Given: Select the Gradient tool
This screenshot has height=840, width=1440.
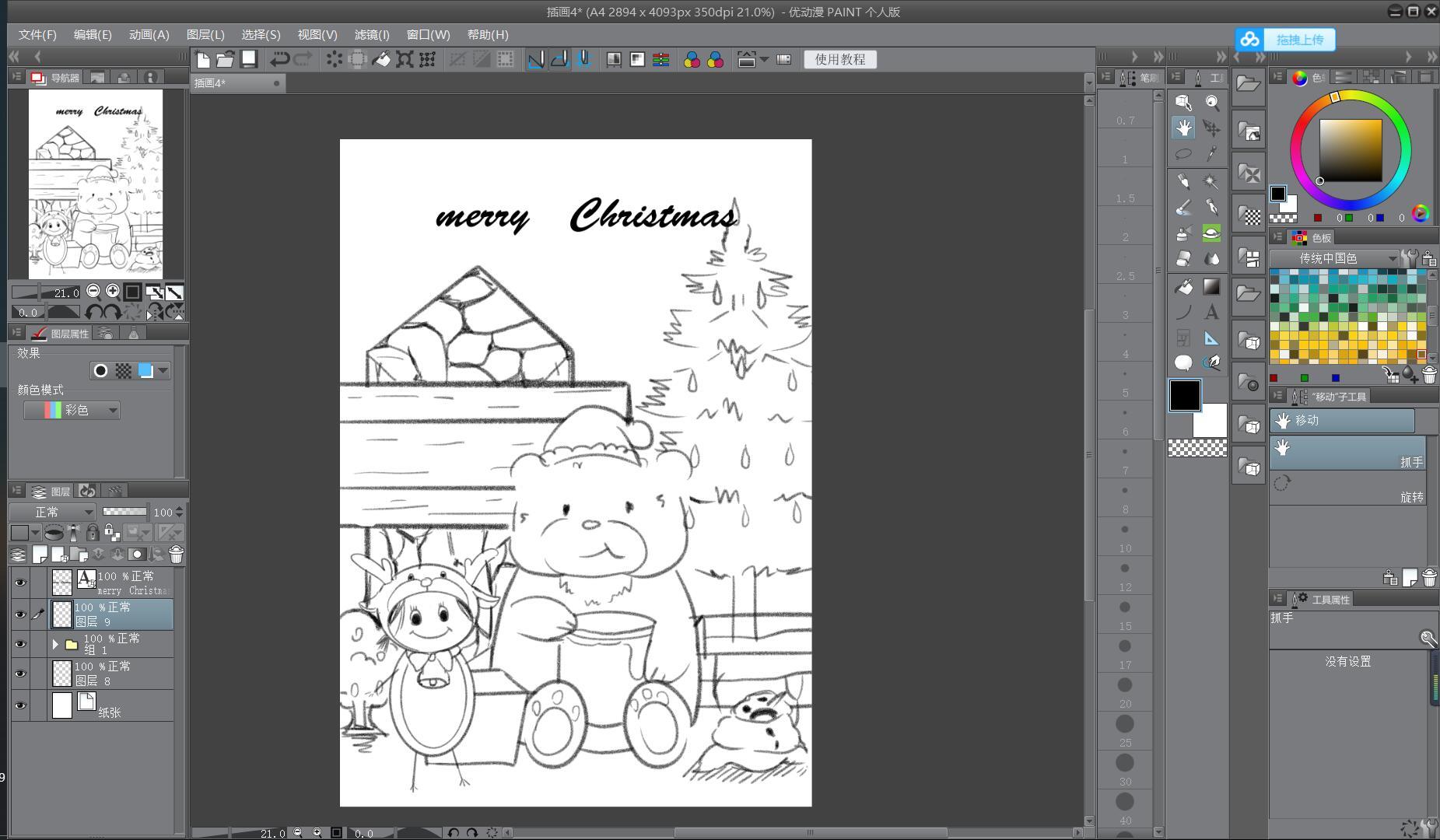Looking at the screenshot, I should [x=1211, y=287].
